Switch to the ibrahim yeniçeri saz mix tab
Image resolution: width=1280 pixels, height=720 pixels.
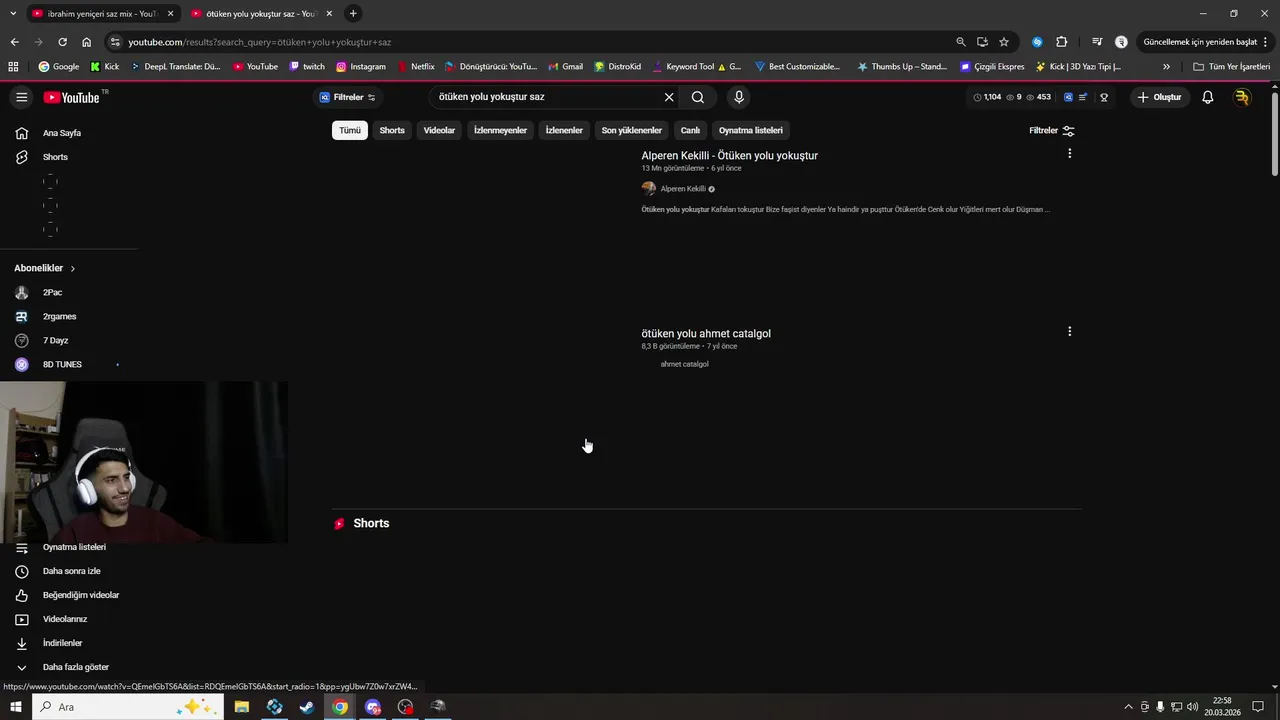(x=102, y=14)
